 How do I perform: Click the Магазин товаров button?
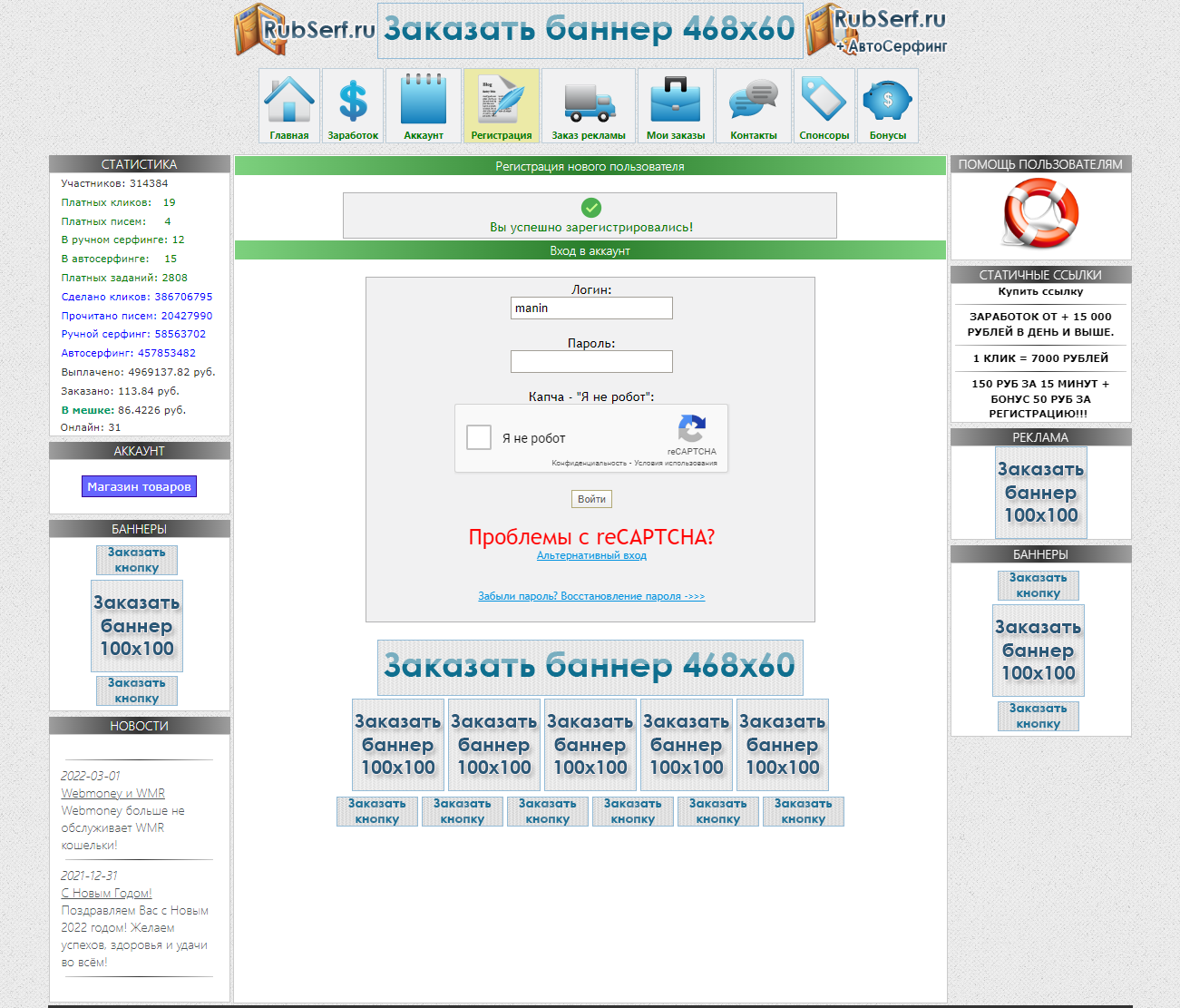coord(139,486)
